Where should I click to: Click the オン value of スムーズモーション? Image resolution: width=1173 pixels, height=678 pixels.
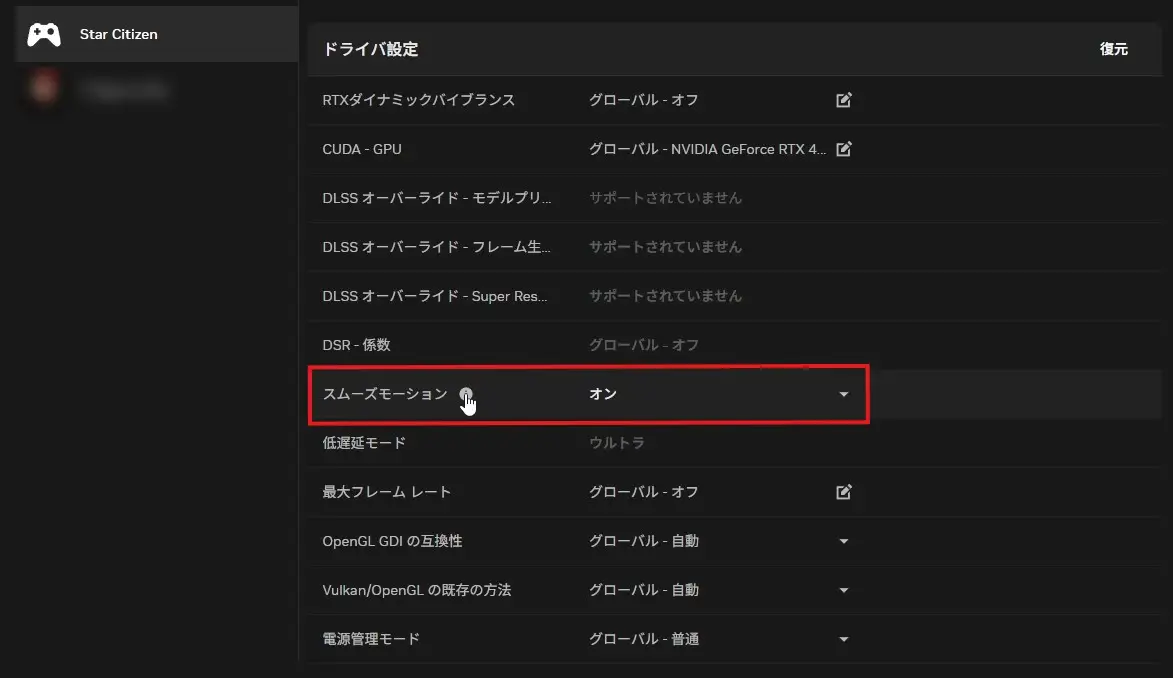[603, 394]
